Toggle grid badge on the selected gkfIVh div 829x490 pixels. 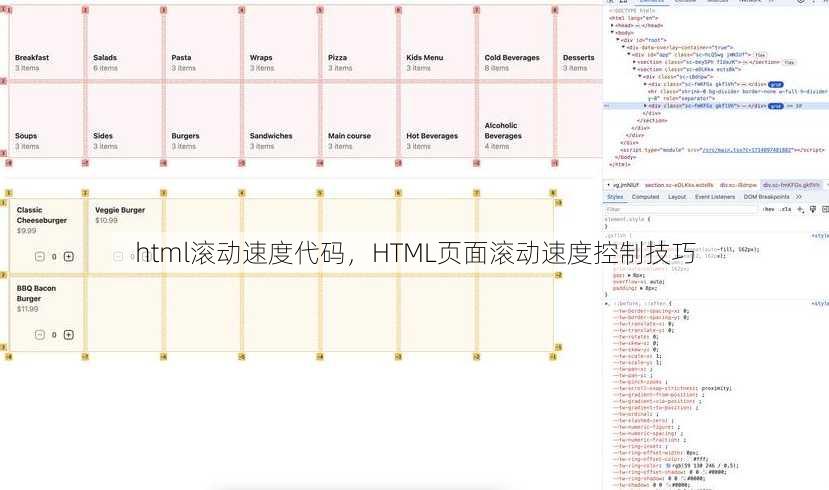(776, 106)
